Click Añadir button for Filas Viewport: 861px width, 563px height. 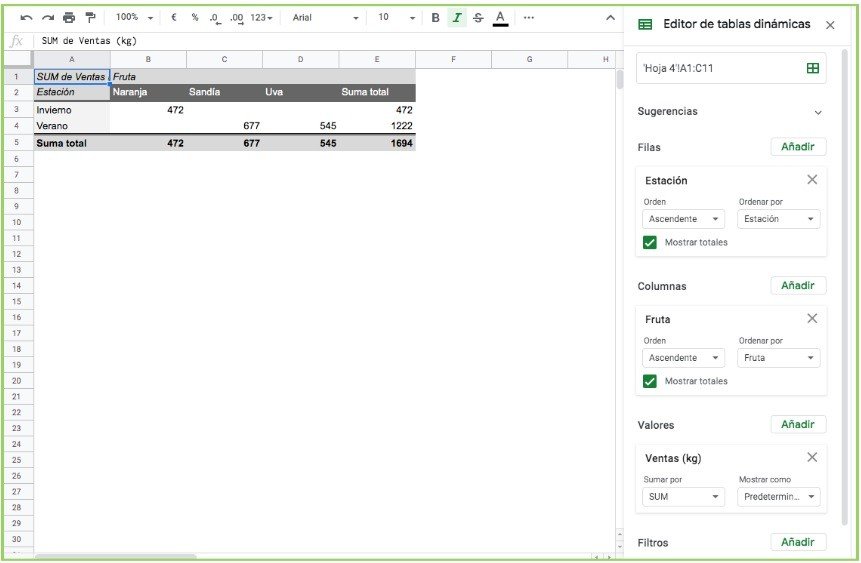[x=798, y=147]
